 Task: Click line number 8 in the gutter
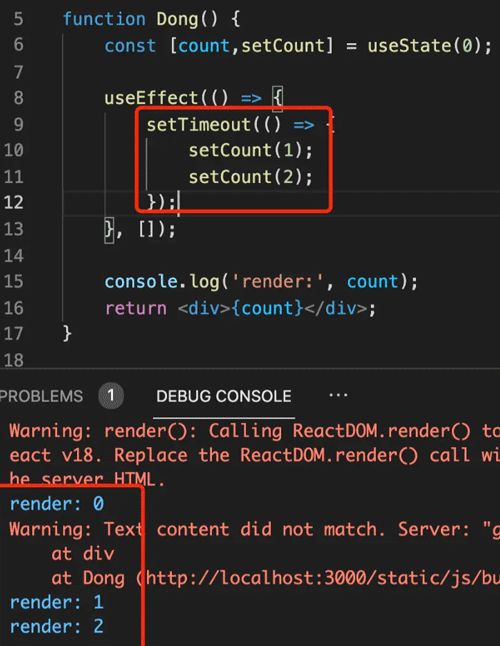coord(19,98)
